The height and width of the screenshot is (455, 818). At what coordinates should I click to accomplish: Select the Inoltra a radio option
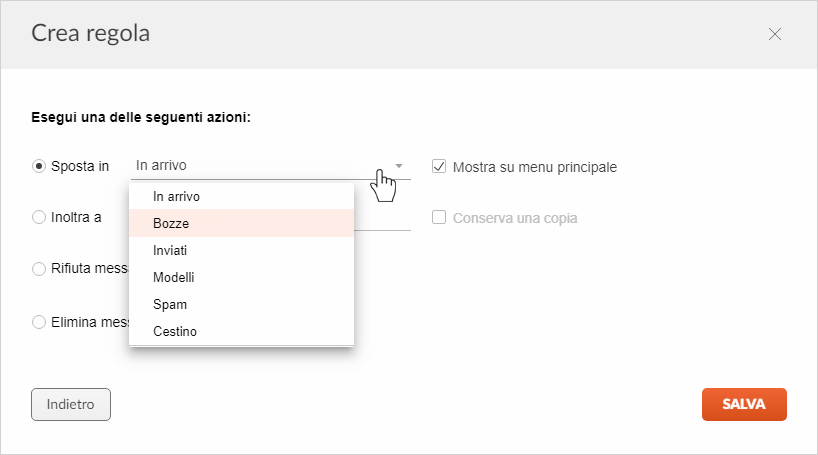[39, 217]
